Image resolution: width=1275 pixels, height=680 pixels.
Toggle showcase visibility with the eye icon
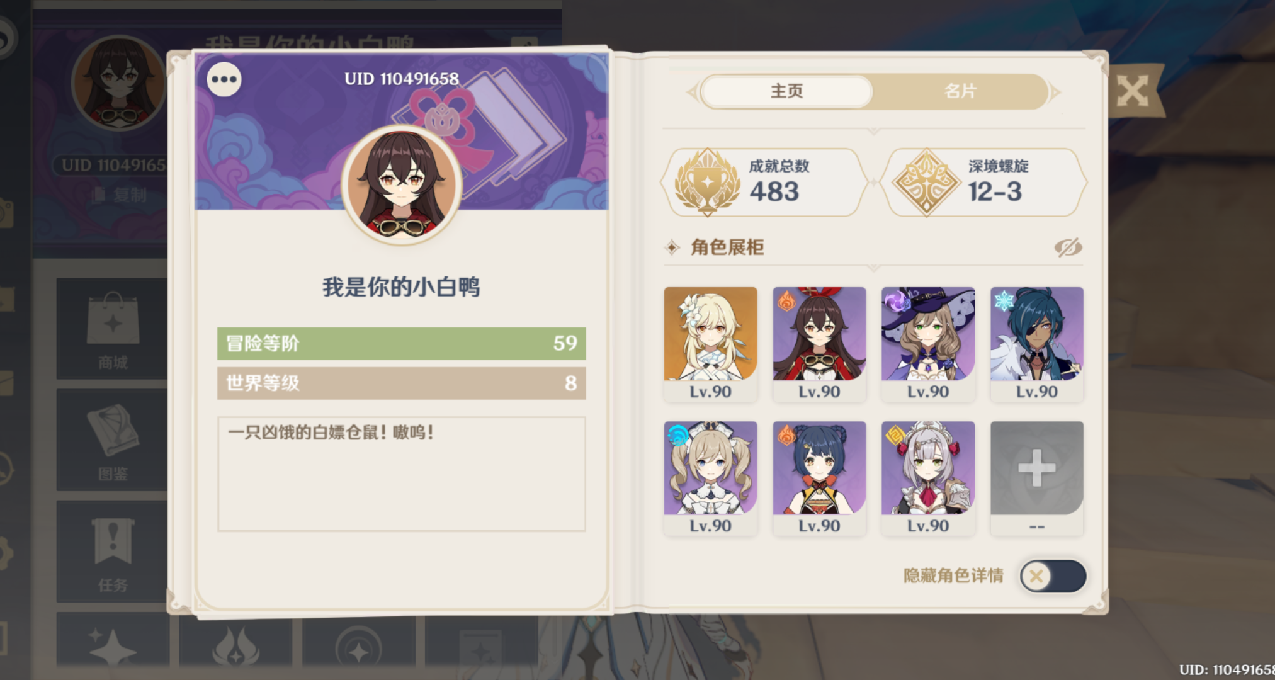point(1068,248)
